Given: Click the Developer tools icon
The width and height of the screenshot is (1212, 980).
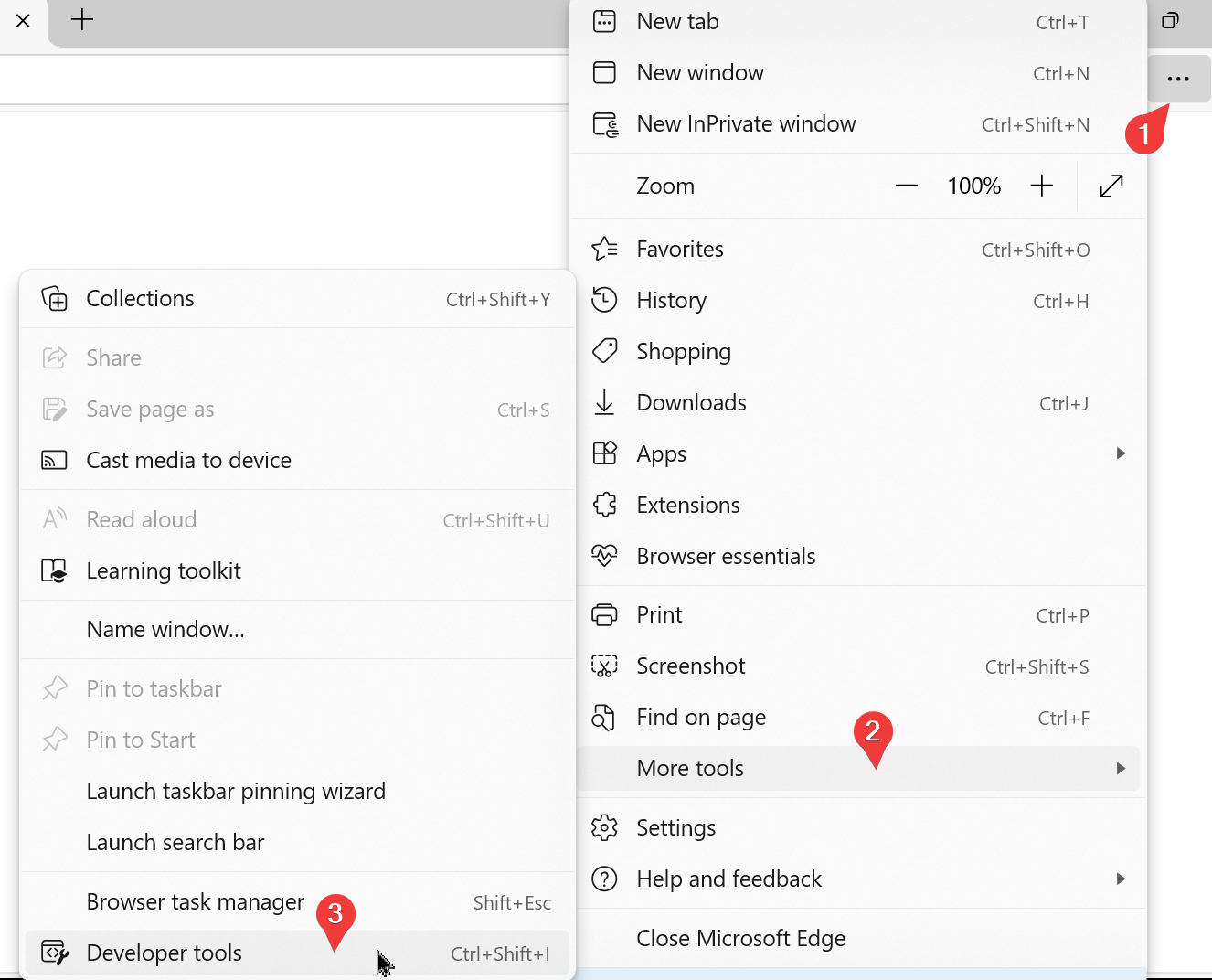Looking at the screenshot, I should coord(55,953).
